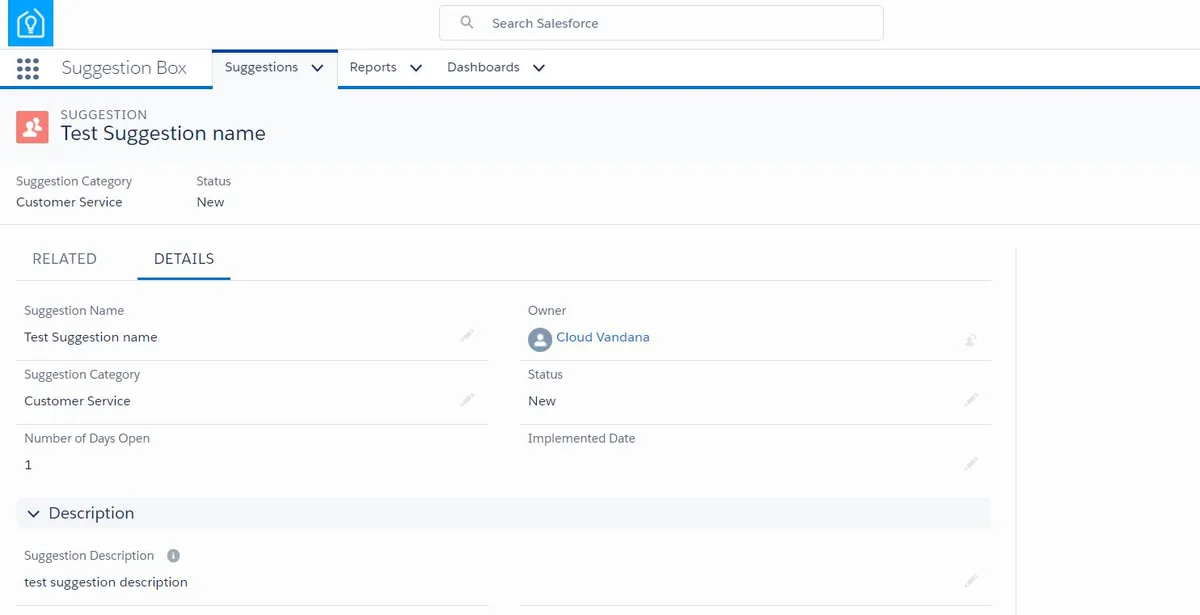The height and width of the screenshot is (615, 1200).
Task: Switch to the DETAILS tab
Action: [x=184, y=258]
